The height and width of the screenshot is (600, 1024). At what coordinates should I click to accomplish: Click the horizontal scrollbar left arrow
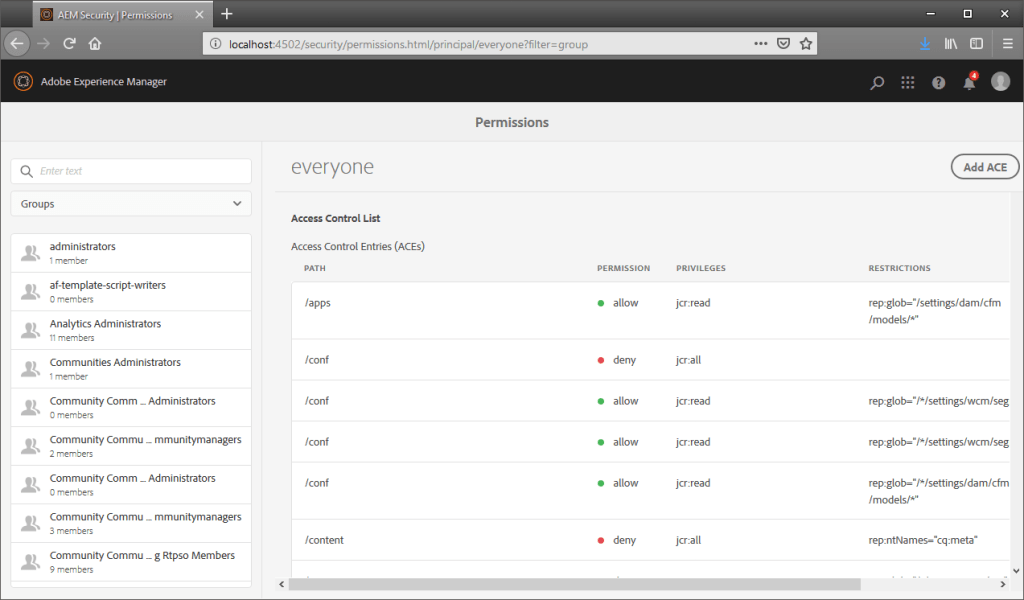click(282, 584)
